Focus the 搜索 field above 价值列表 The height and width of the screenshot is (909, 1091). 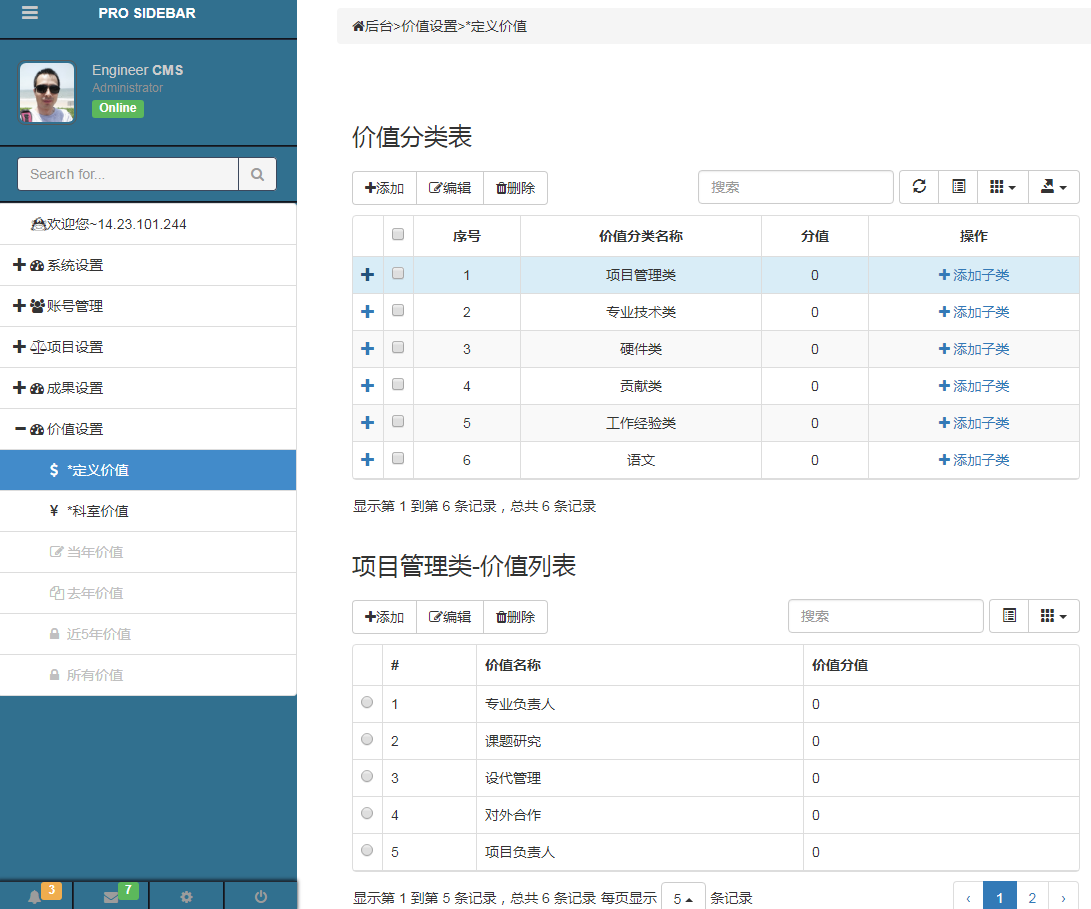(885, 615)
